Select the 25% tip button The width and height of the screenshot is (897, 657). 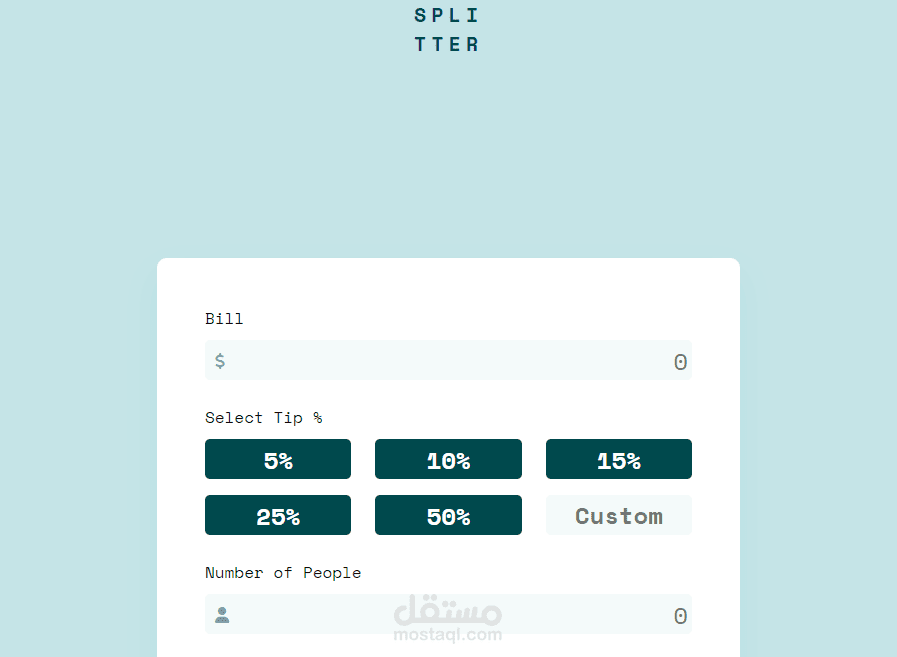[x=278, y=515]
